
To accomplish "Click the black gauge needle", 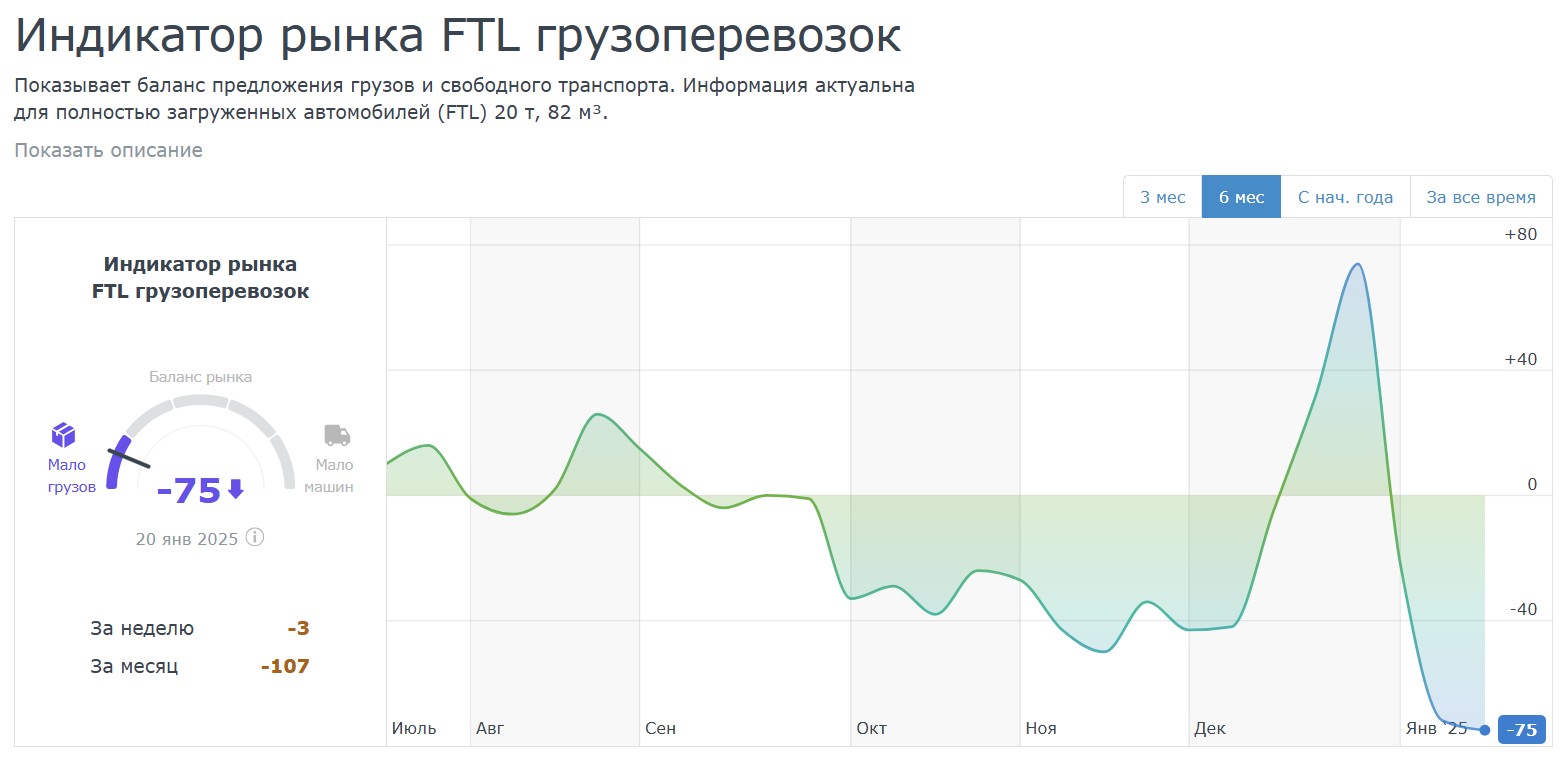I will point(129,459).
